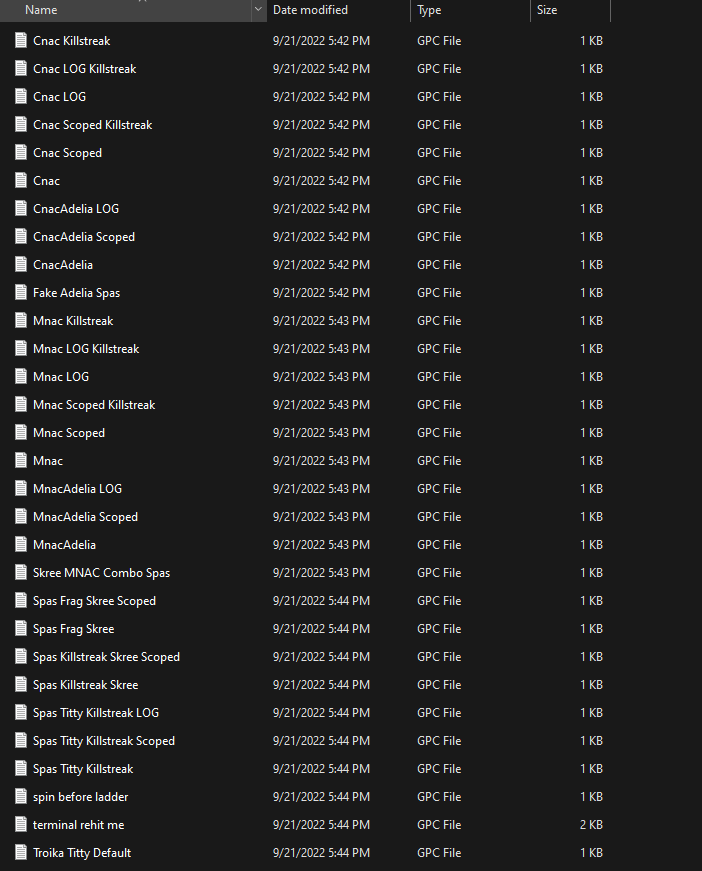702x871 pixels.
Task: Click the file icon next to Cnac Killstreak
Action: point(21,41)
